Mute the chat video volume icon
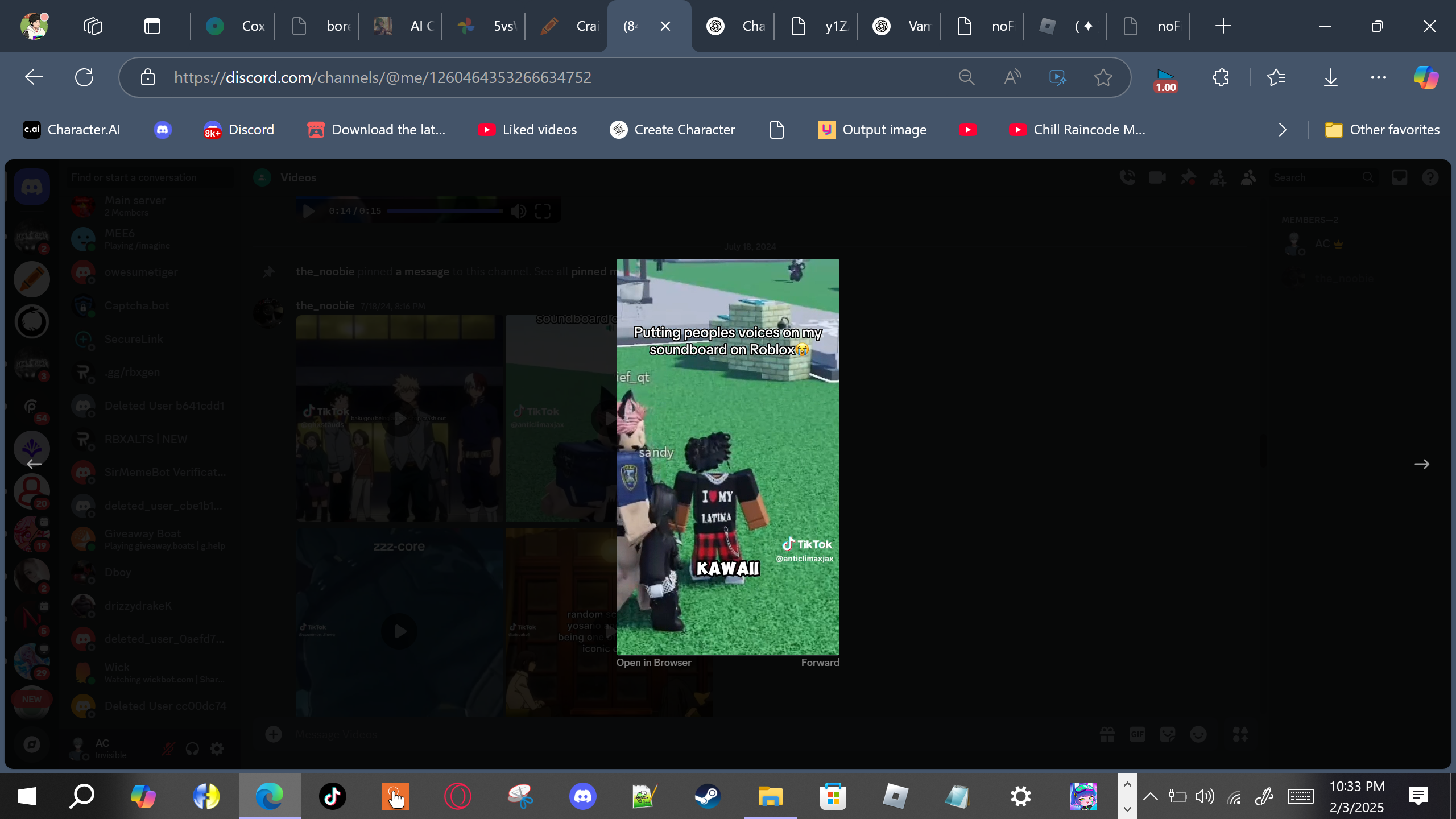Viewport: 1456px width, 819px height. (x=518, y=211)
